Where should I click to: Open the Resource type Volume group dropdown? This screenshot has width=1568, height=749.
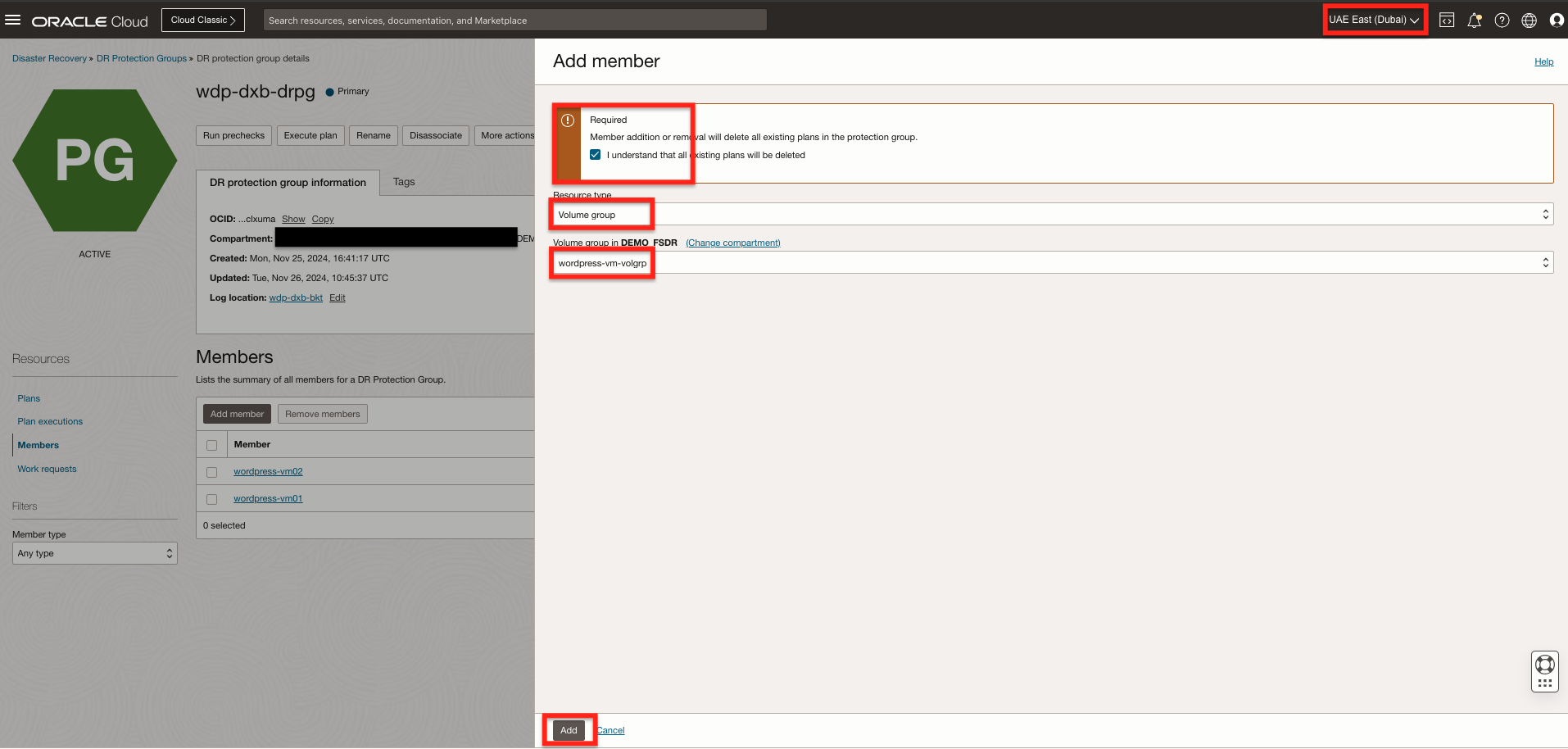[1053, 215]
